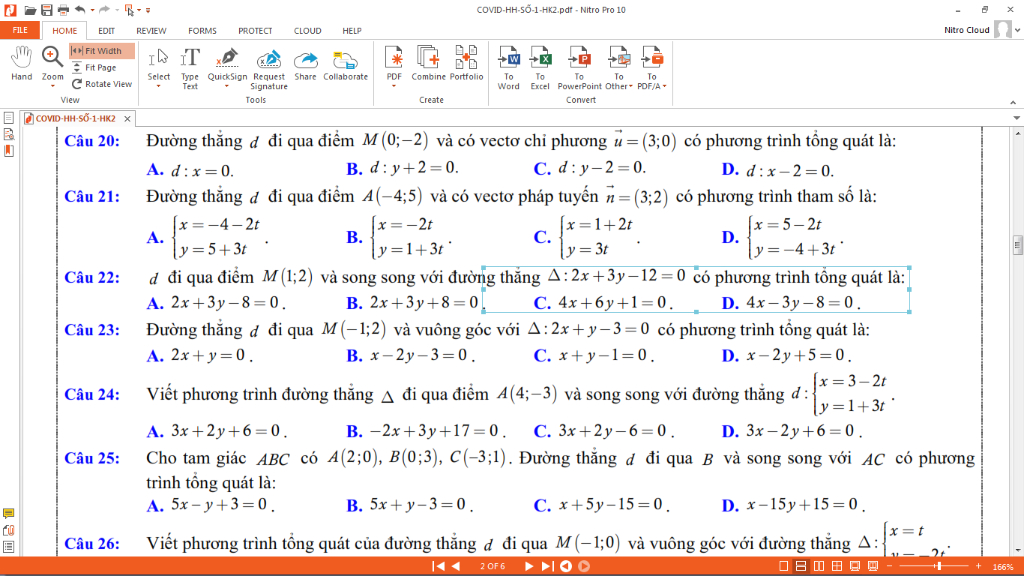Toggle Fit Page view mode
Viewport: 1024px width, 576px height.
coord(94,67)
